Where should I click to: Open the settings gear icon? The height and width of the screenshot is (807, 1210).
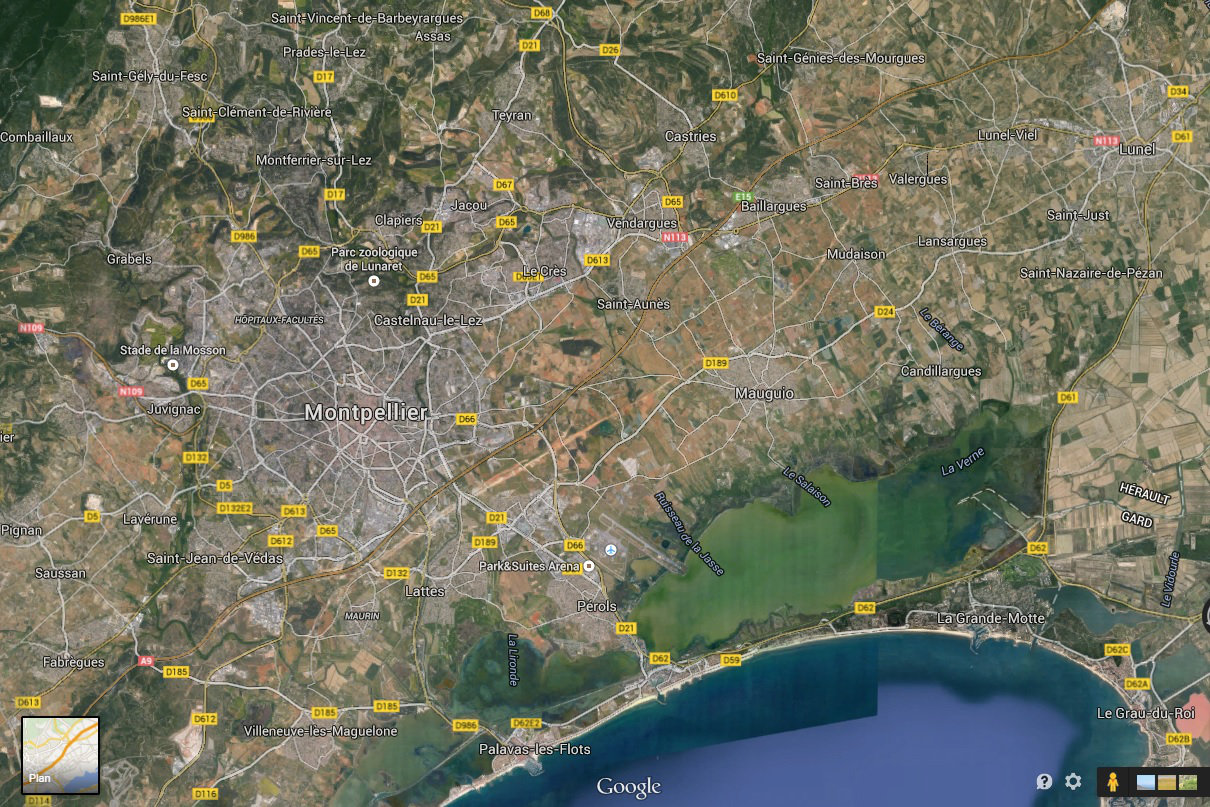click(1073, 781)
